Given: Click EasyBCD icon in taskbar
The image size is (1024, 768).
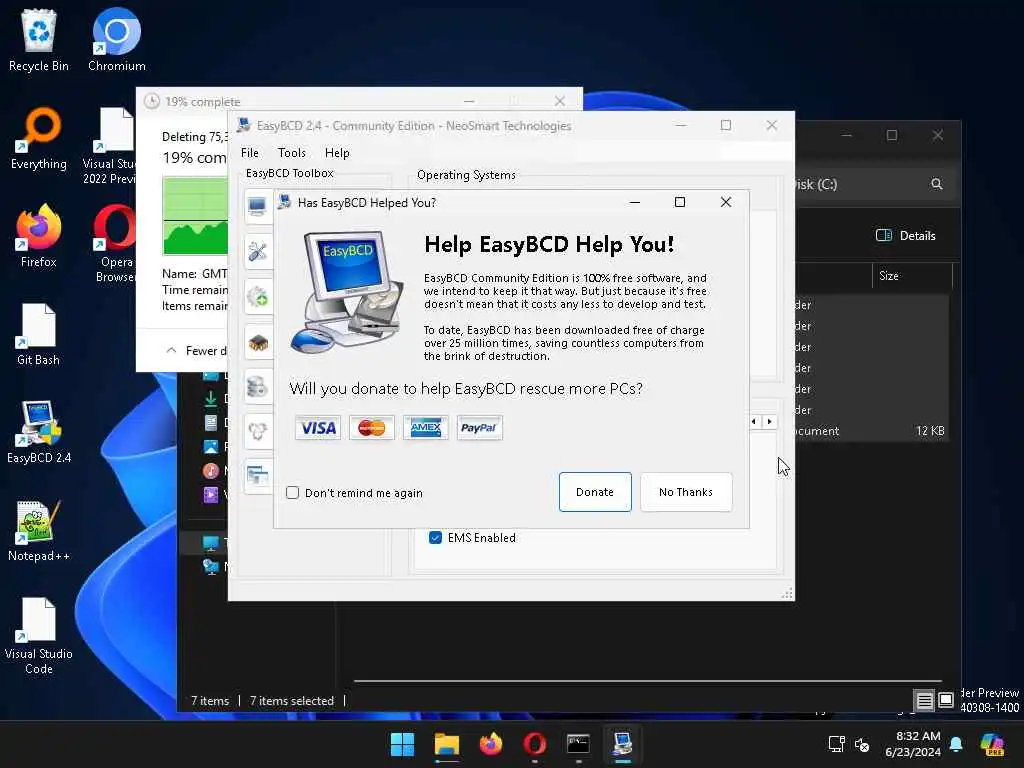Looking at the screenshot, I should pos(622,744).
